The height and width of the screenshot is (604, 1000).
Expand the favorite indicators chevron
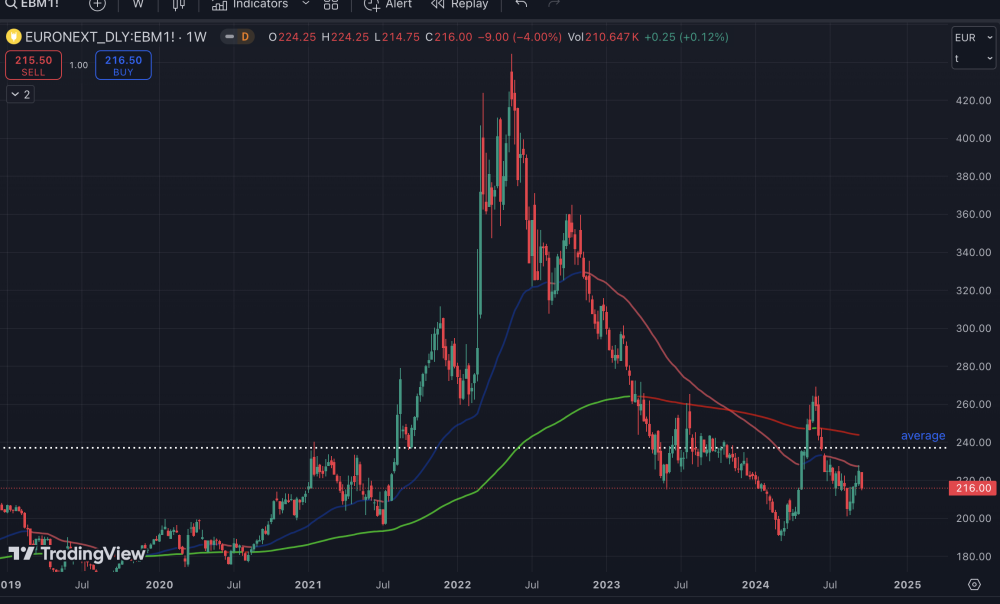pos(305,4)
